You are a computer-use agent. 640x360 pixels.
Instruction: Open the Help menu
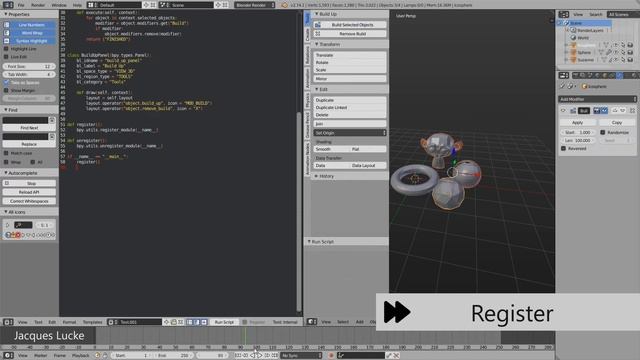(77, 5)
